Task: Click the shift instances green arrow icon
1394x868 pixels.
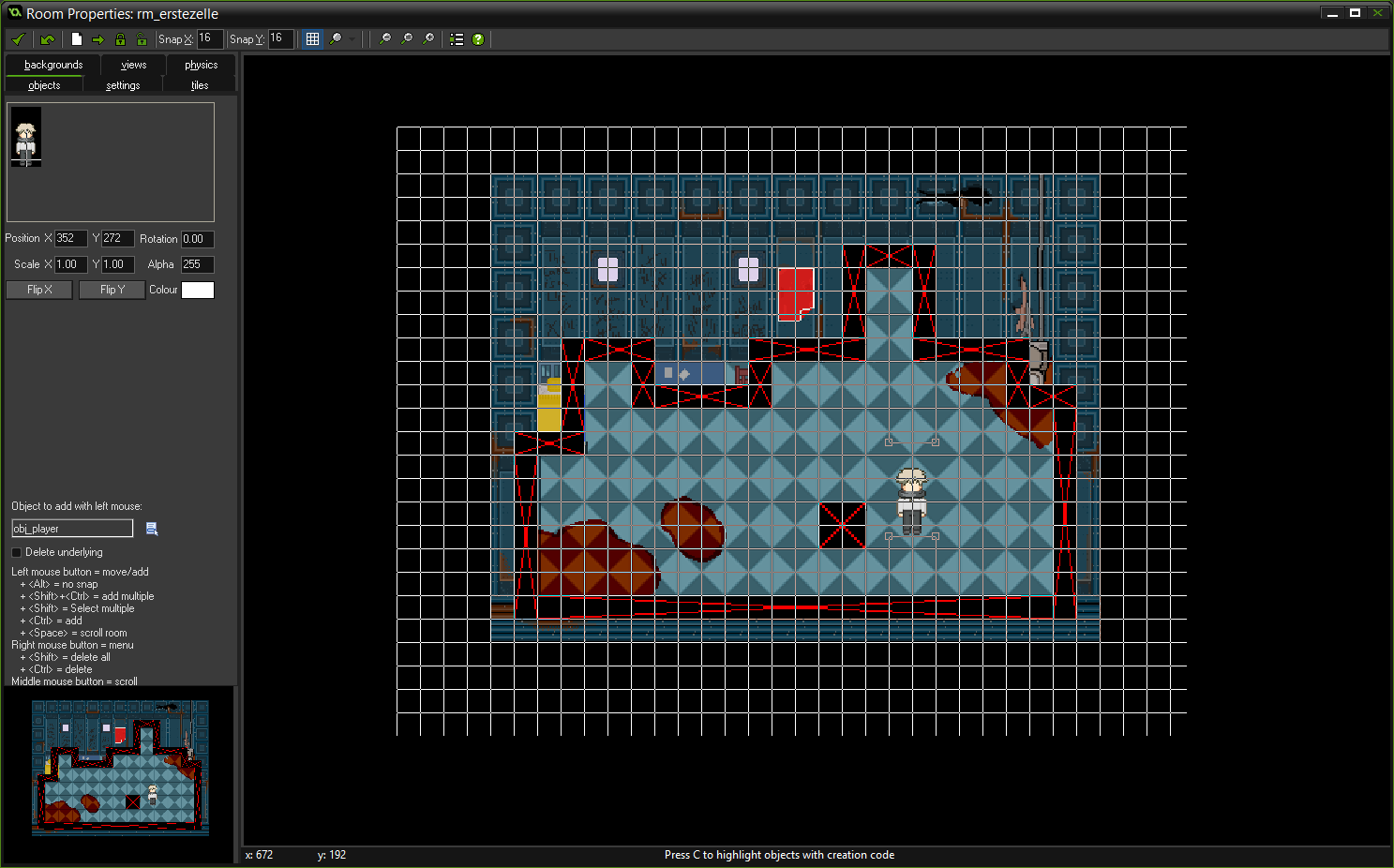Action: (x=97, y=39)
